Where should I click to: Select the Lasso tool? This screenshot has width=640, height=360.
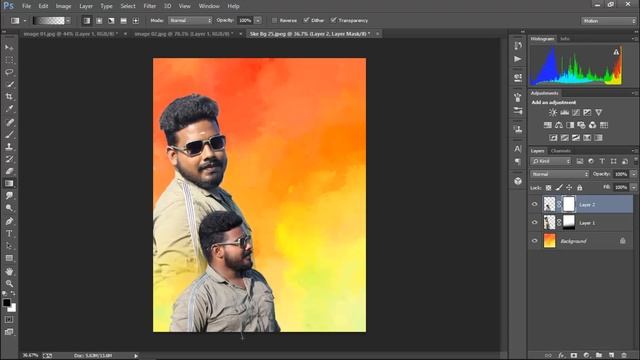coord(9,72)
